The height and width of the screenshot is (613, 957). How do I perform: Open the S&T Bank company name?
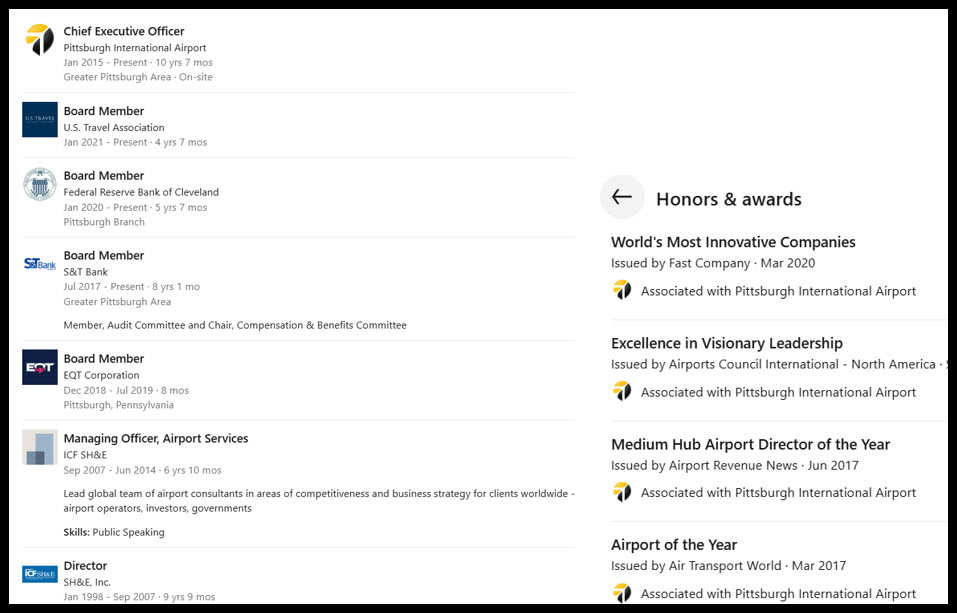point(85,272)
